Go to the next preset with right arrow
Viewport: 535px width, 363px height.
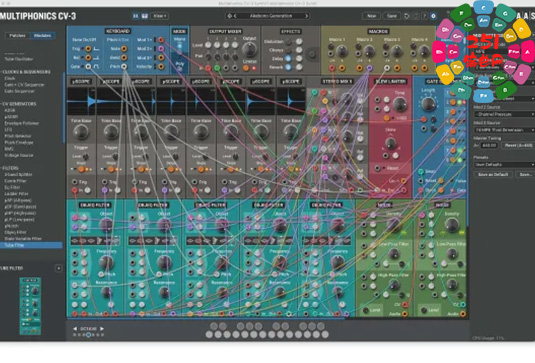(306, 16)
